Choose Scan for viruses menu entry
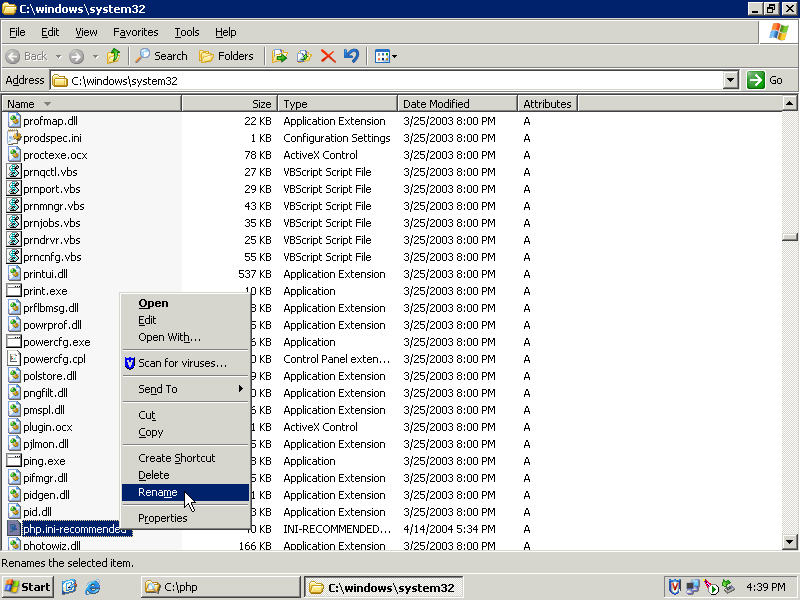The width and height of the screenshot is (800, 600). coord(182,363)
